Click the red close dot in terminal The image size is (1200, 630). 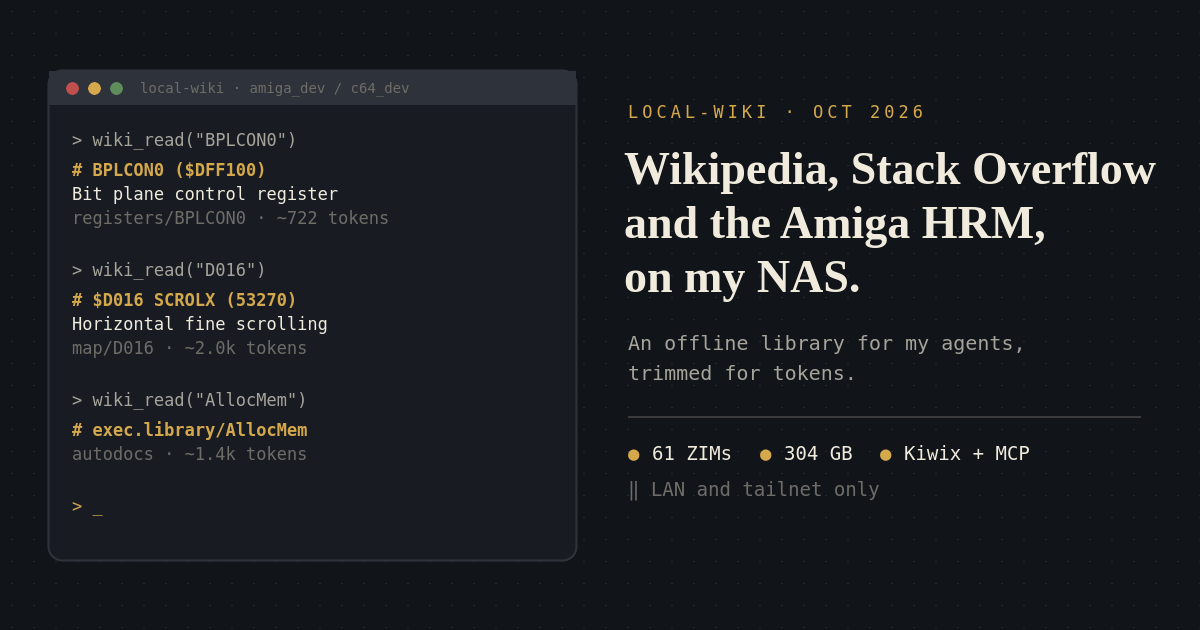point(72,88)
